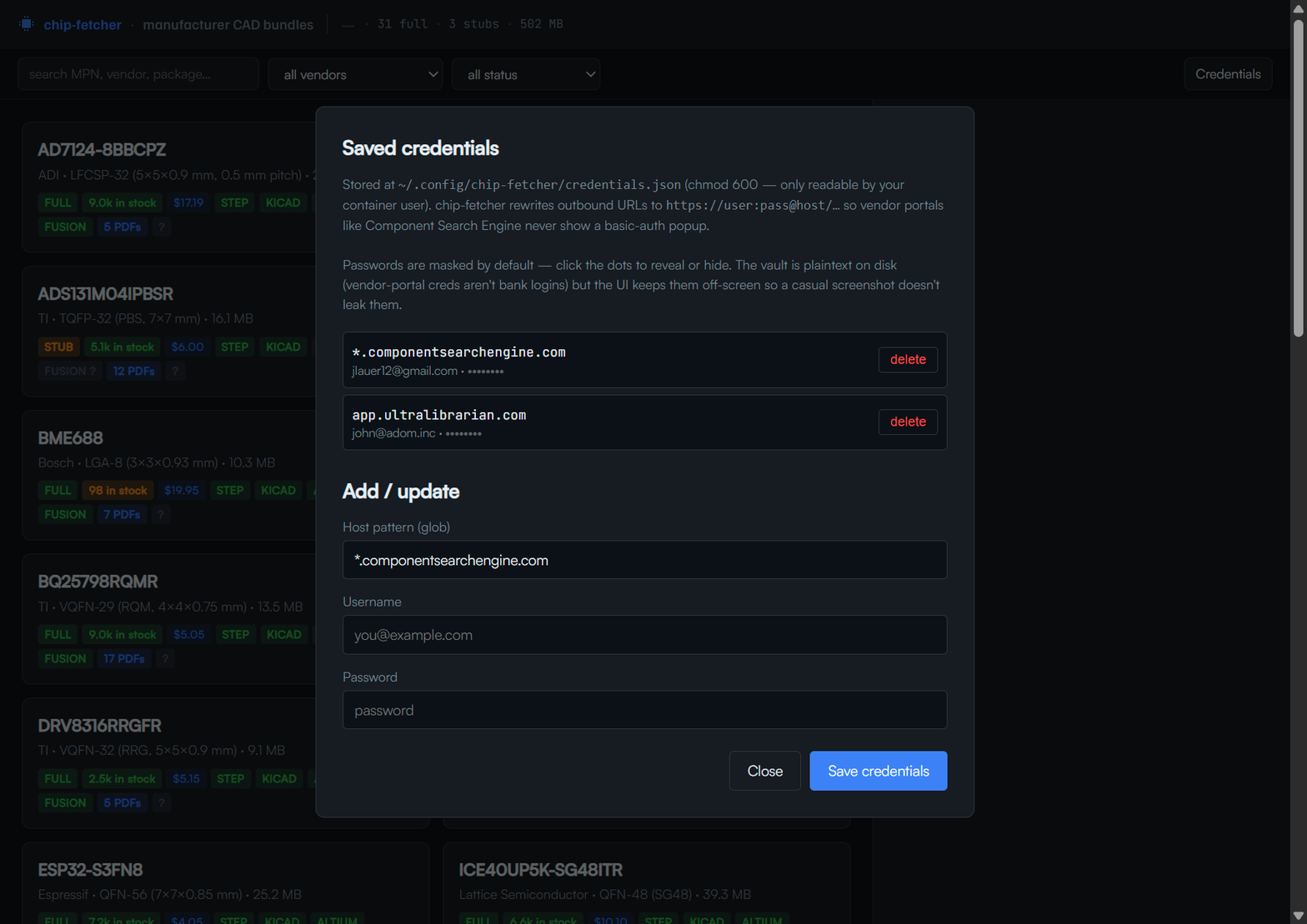Click the $5.05 price badge
Screen dimensions: 1307x924
[x=189, y=634]
